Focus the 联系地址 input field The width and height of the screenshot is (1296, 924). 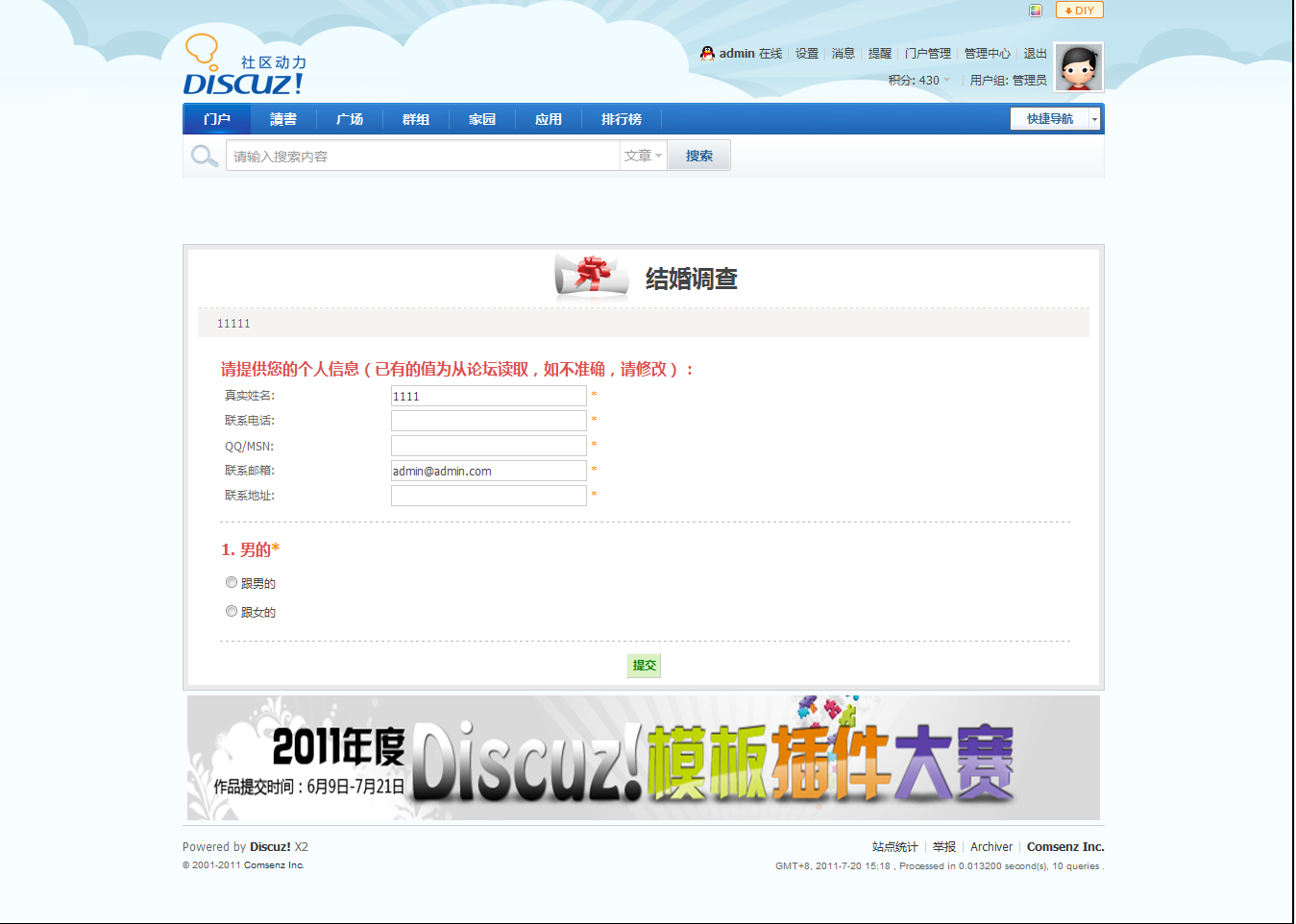[489, 496]
